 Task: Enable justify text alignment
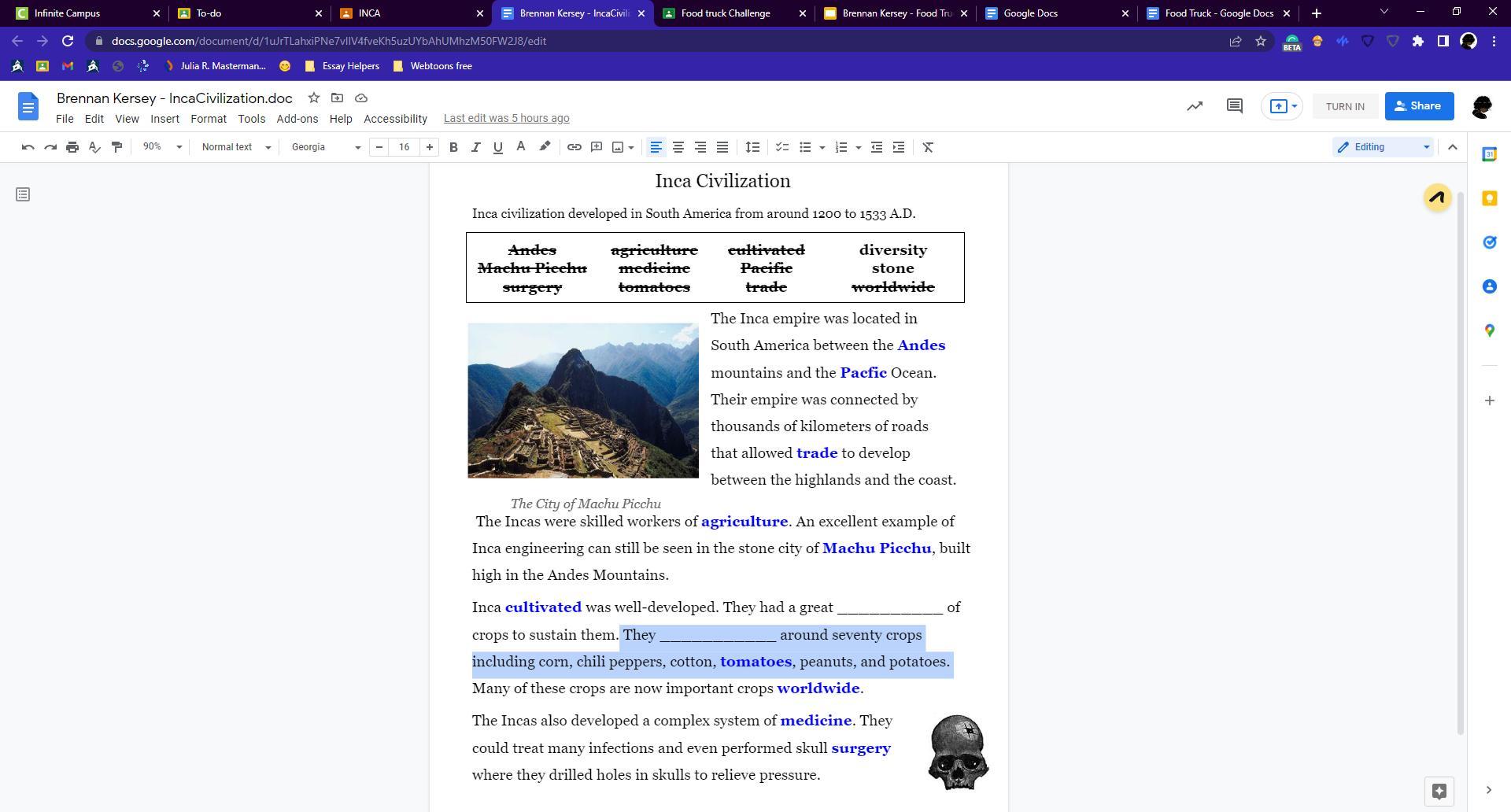722,147
